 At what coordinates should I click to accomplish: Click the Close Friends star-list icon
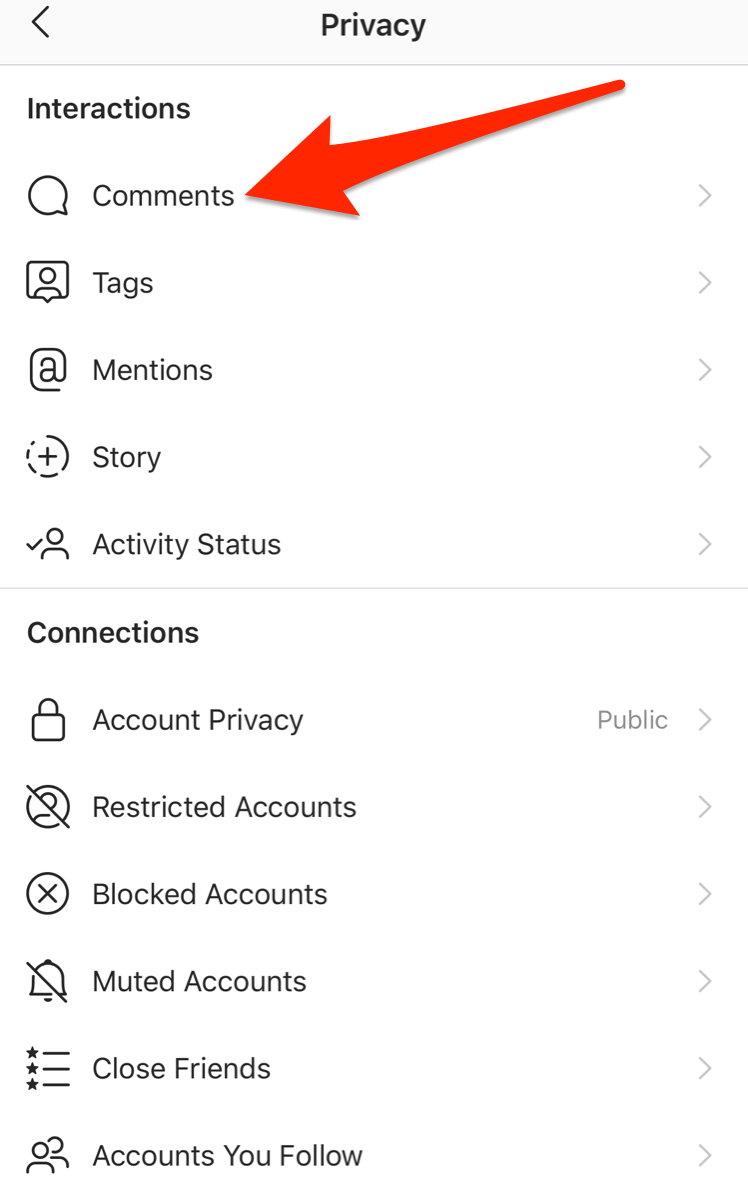[x=47, y=1068]
